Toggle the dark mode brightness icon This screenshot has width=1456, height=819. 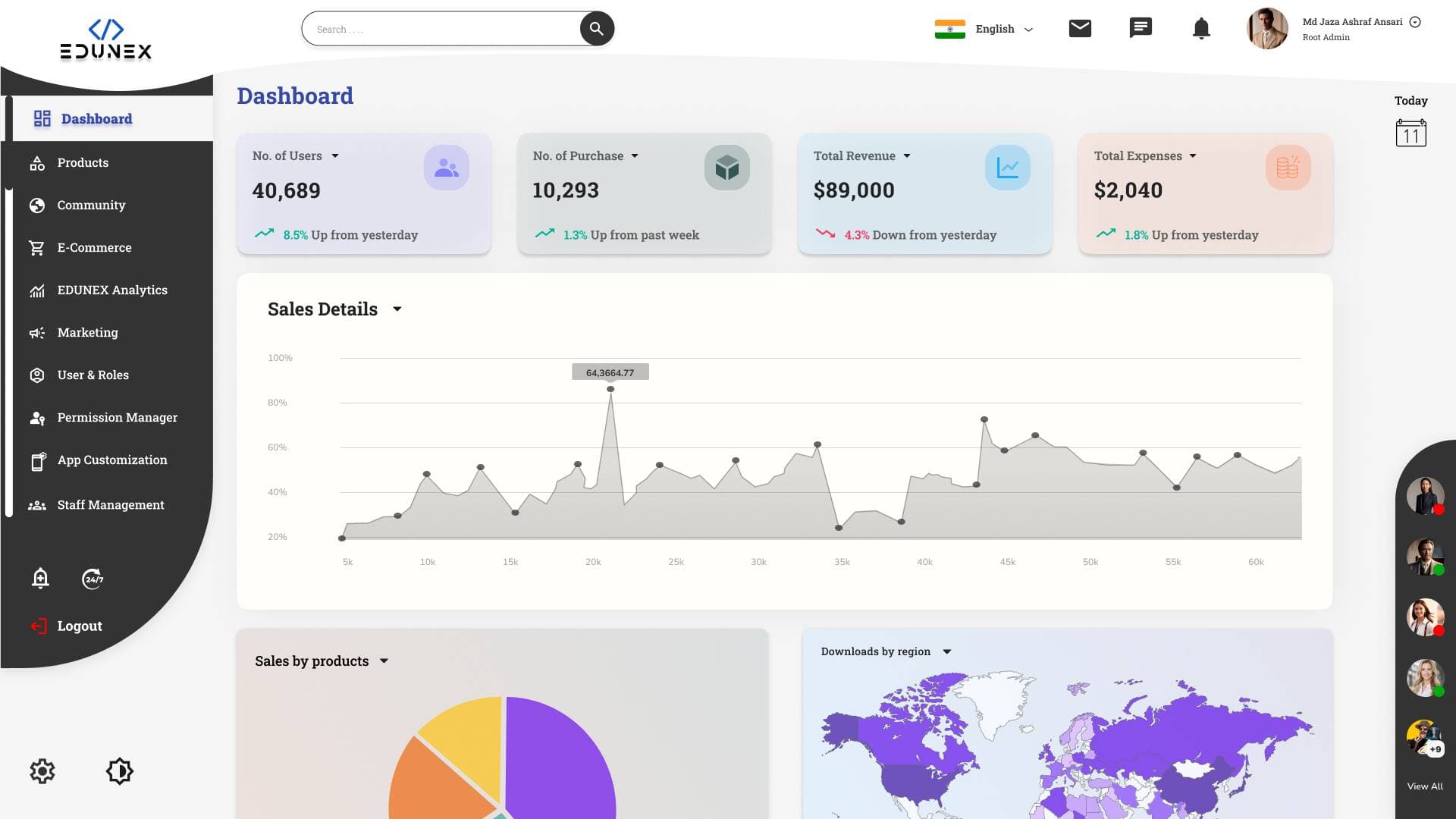(120, 771)
